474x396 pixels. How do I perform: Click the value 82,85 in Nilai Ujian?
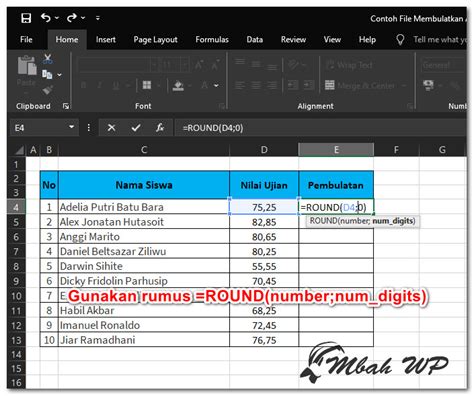coord(264,222)
